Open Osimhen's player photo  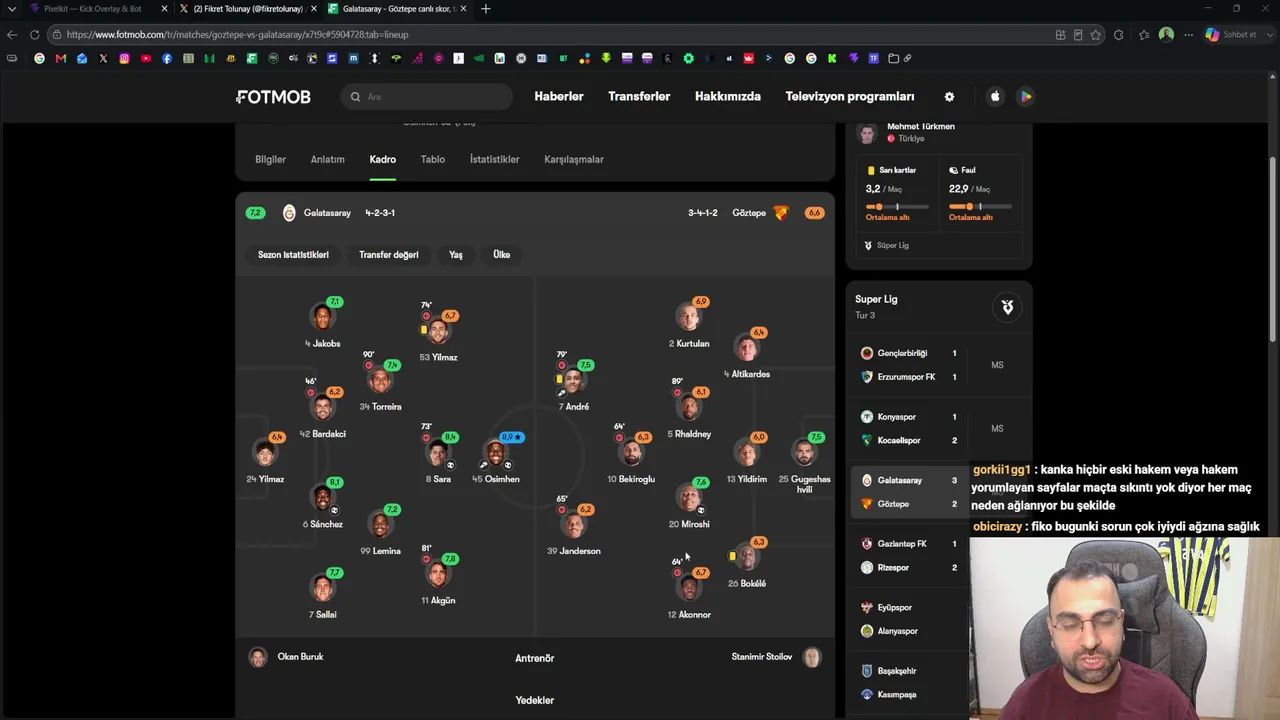tap(496, 453)
